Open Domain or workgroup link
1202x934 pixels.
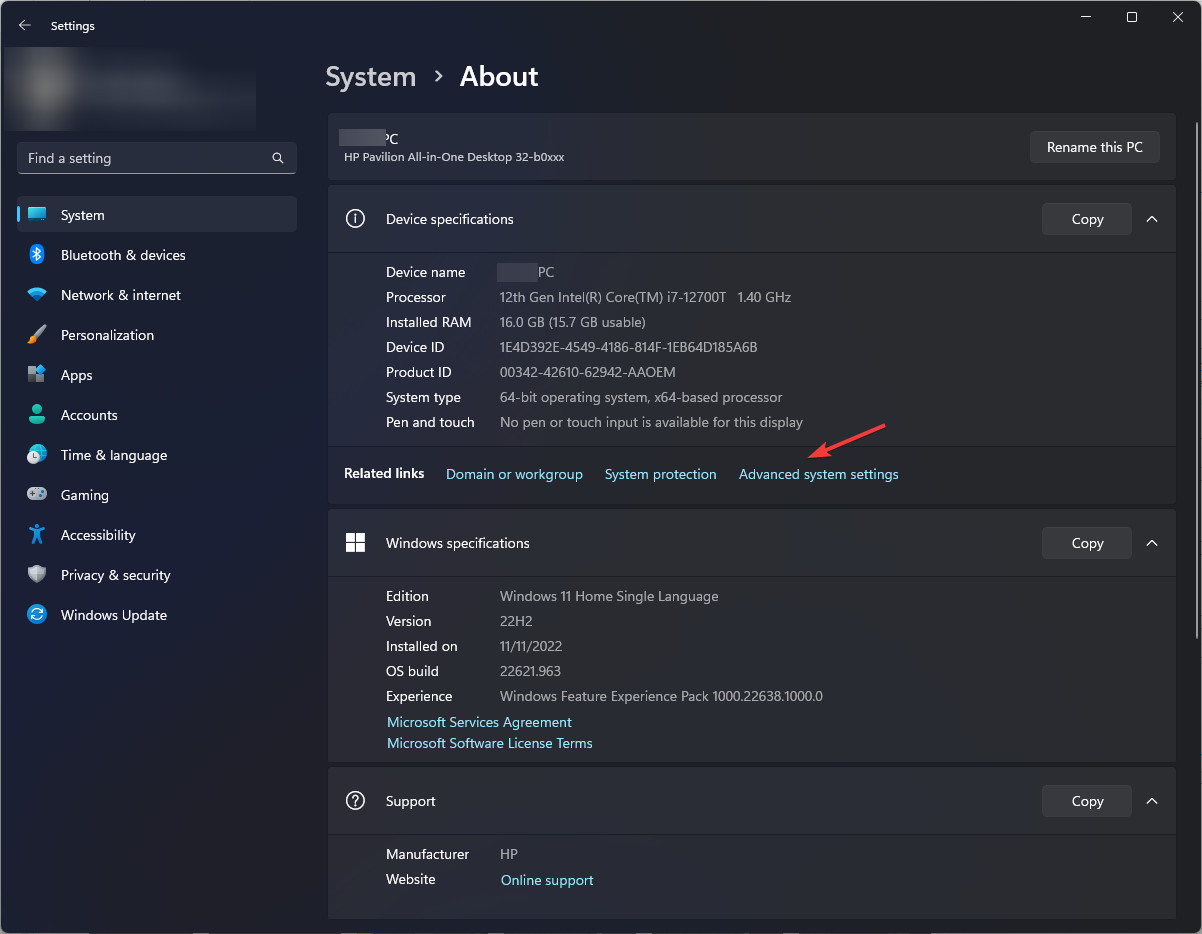click(514, 474)
